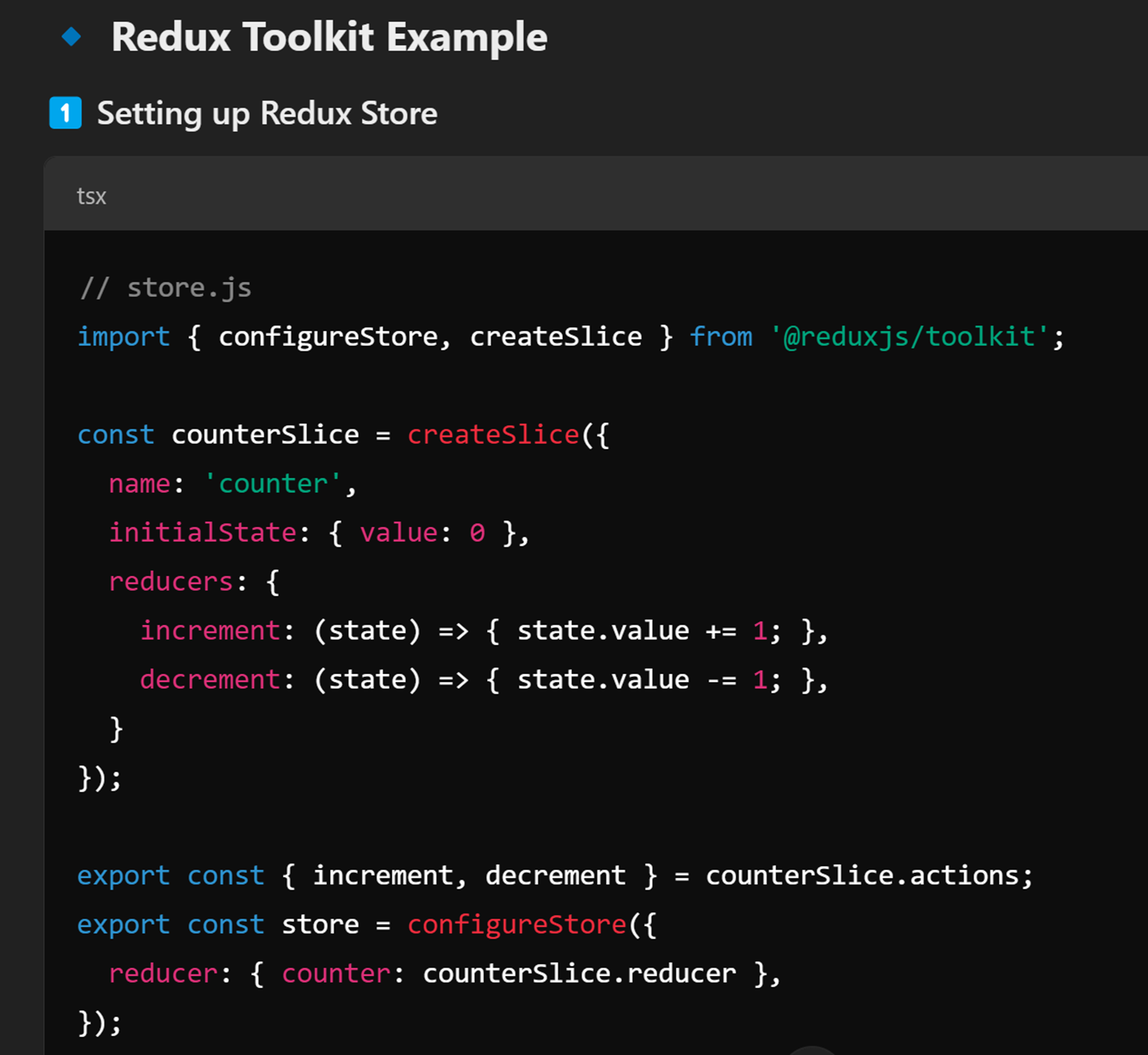
Task: Click the 'value: 0' entry in initialState
Action: pos(423,533)
